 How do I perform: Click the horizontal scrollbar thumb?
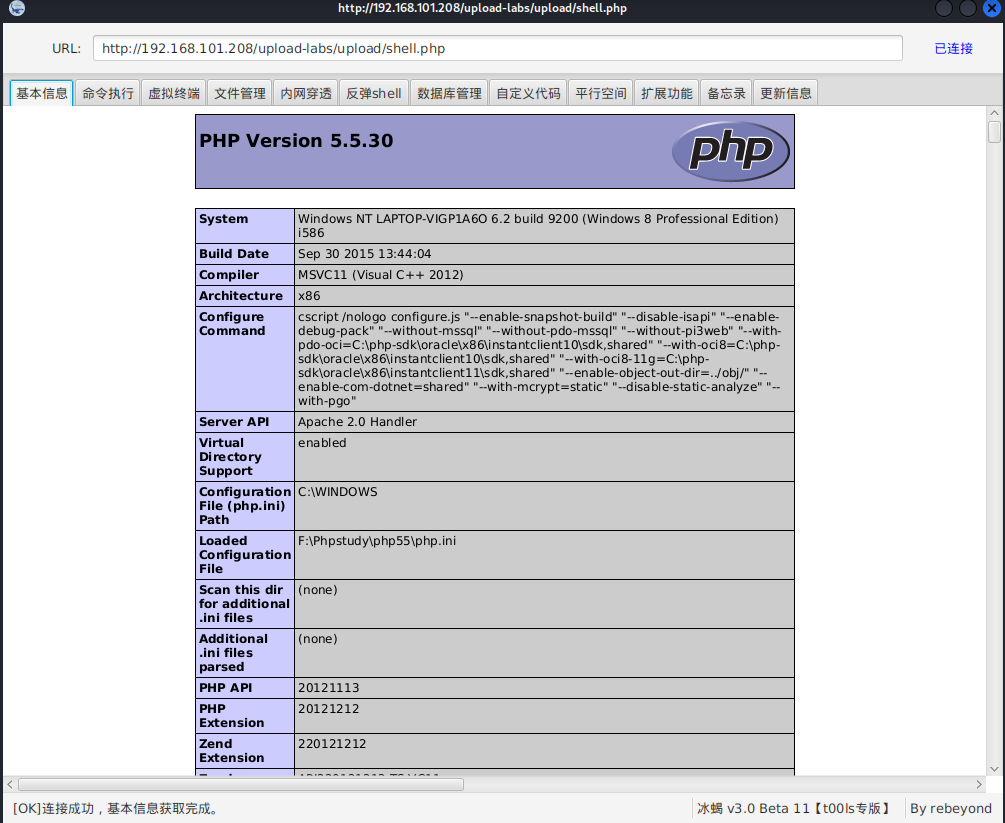241,785
